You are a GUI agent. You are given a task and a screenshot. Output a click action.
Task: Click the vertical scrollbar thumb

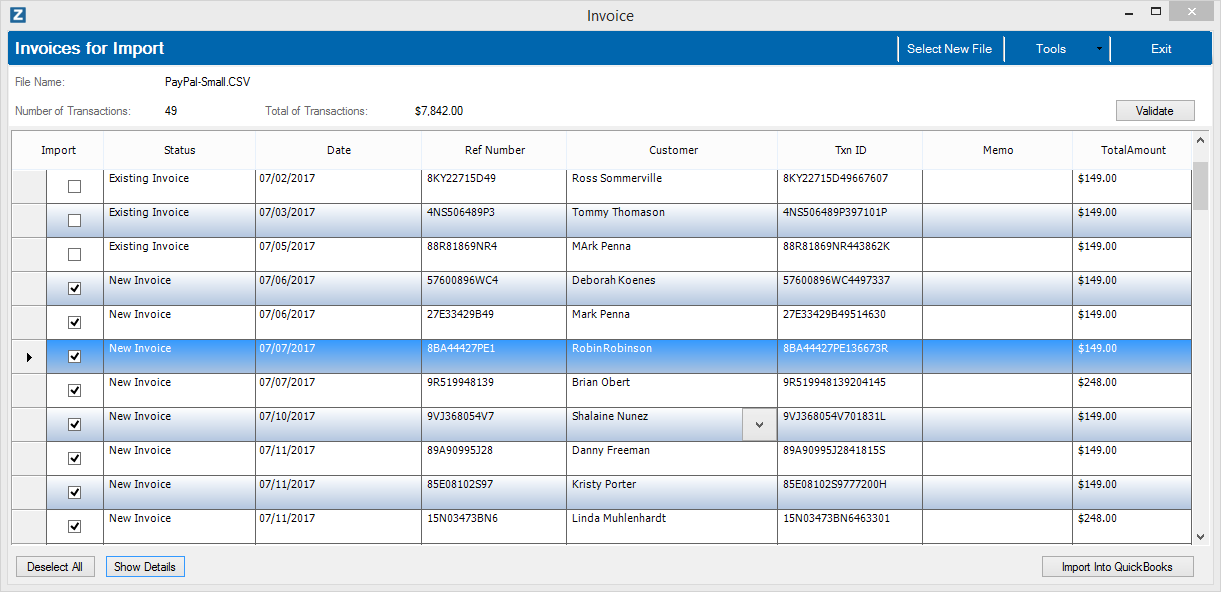1200,182
